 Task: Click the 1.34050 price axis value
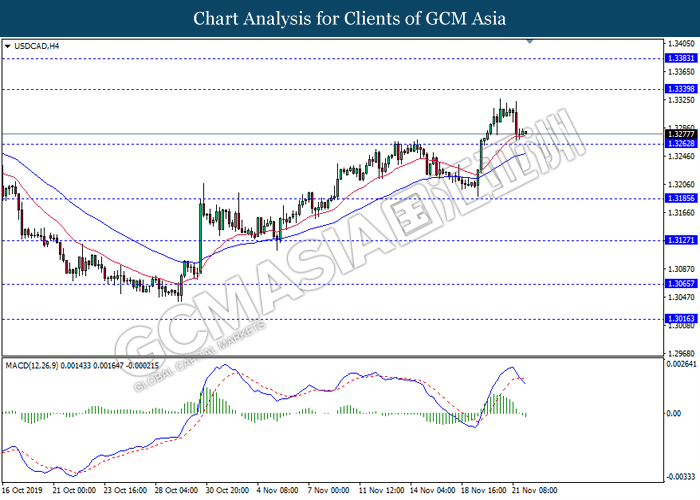(x=681, y=43)
